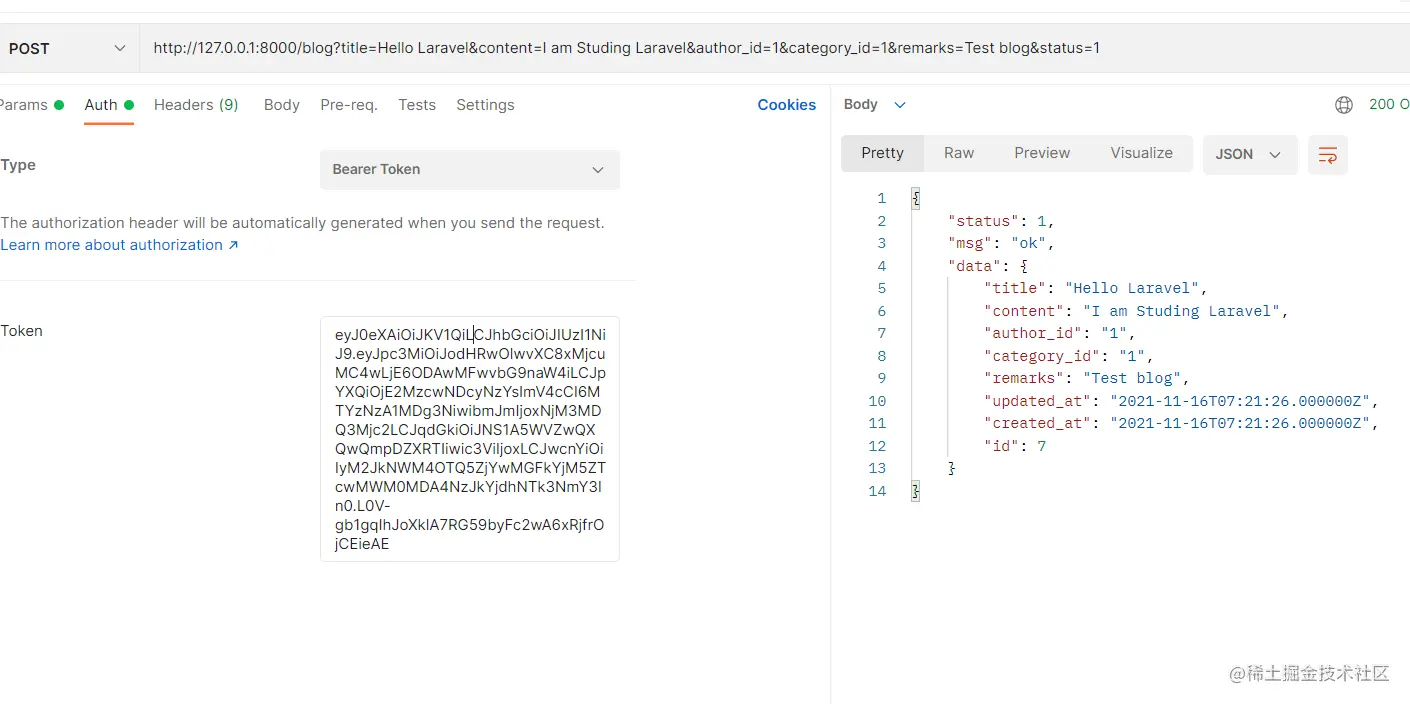
Task: Open the request Settings tab
Action: 485,105
